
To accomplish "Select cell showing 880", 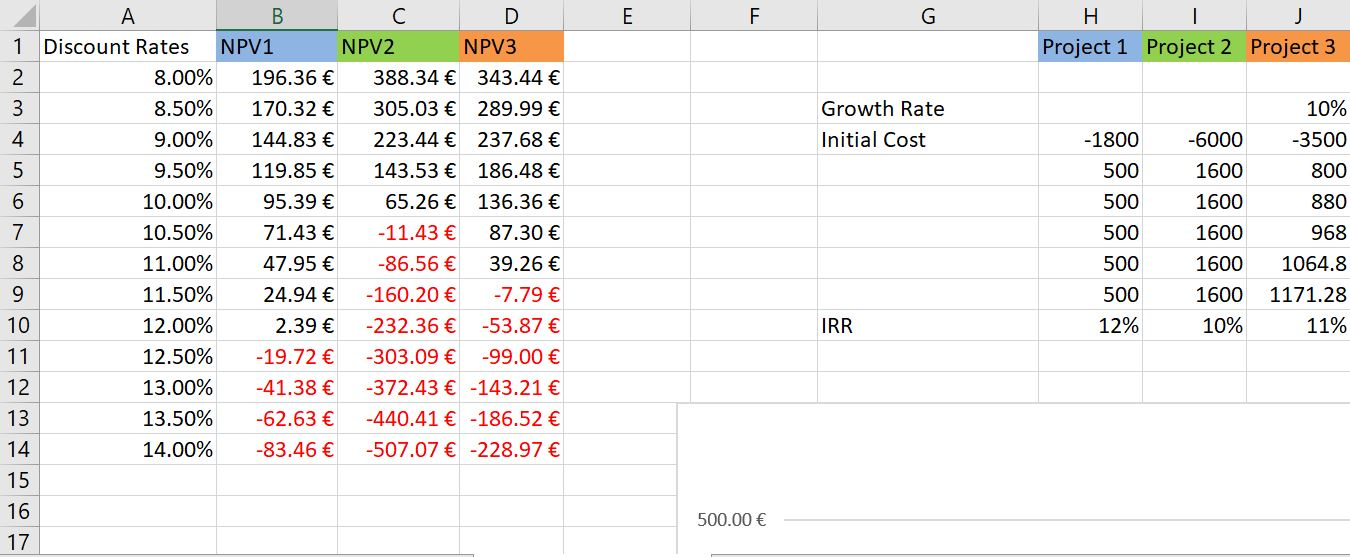I will pos(1298,201).
